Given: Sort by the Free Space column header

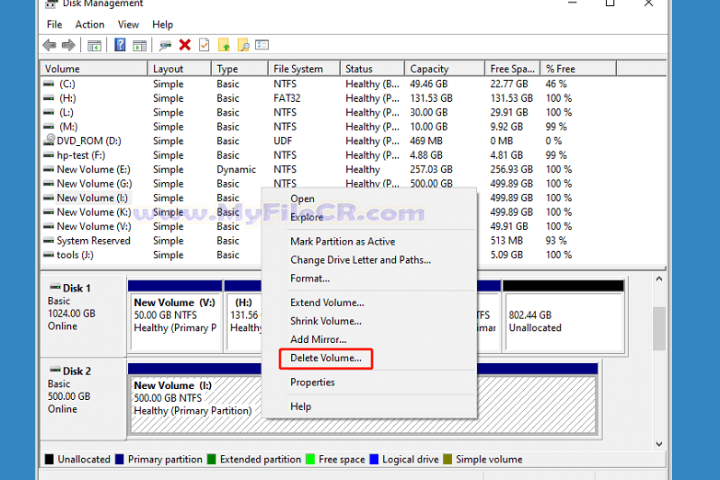Looking at the screenshot, I should [x=512, y=69].
